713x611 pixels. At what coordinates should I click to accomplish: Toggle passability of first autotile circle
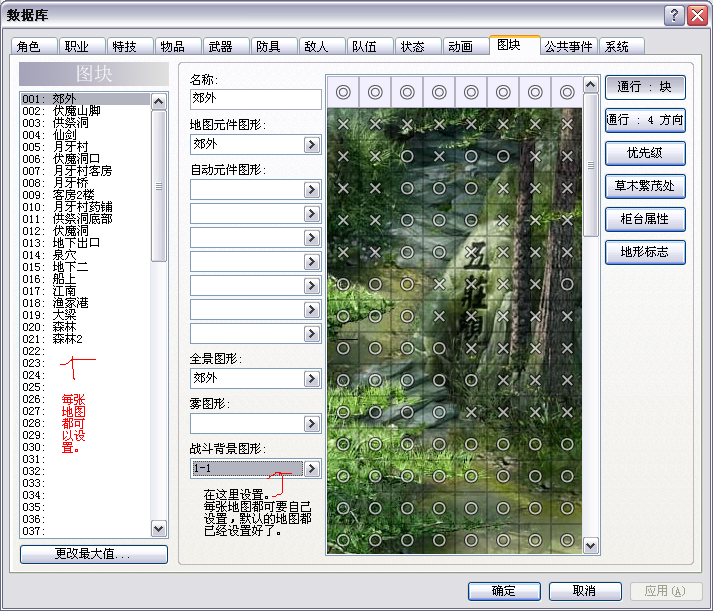point(343,93)
